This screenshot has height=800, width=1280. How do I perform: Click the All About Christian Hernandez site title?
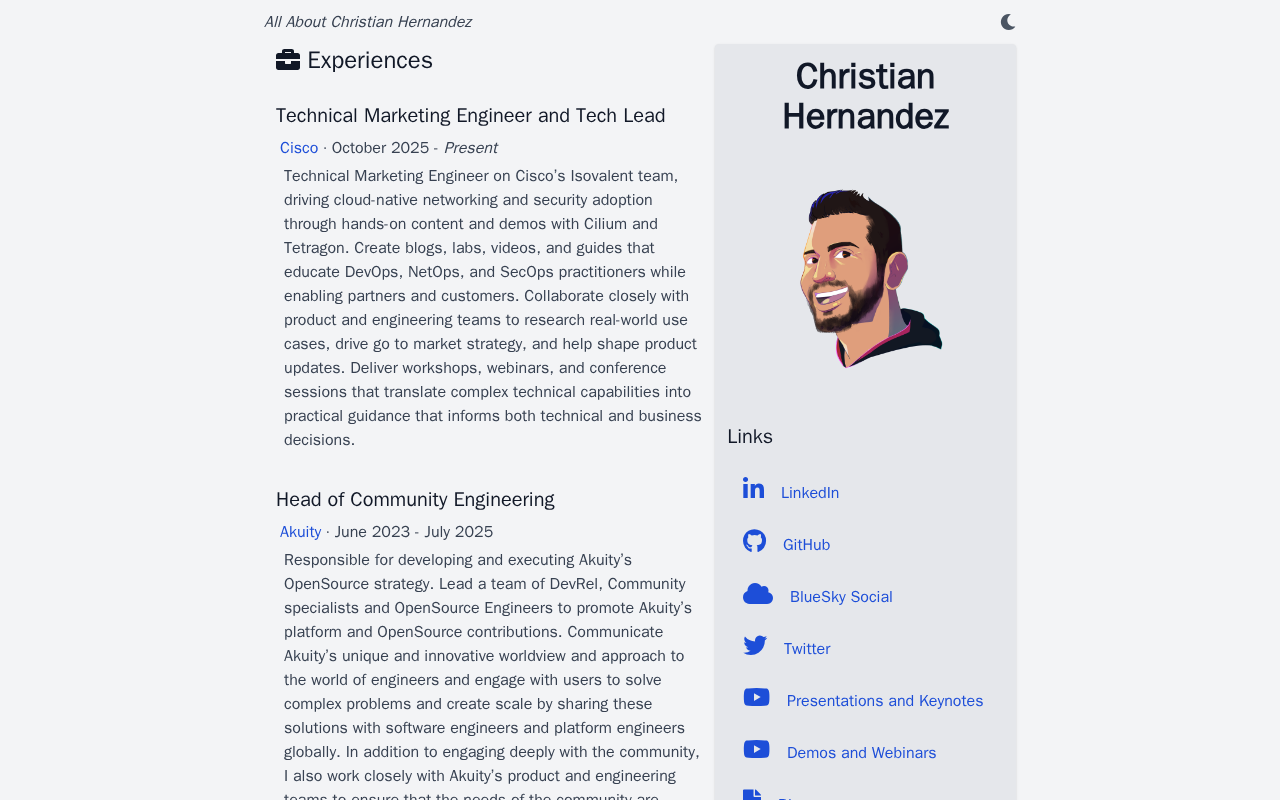click(x=368, y=22)
